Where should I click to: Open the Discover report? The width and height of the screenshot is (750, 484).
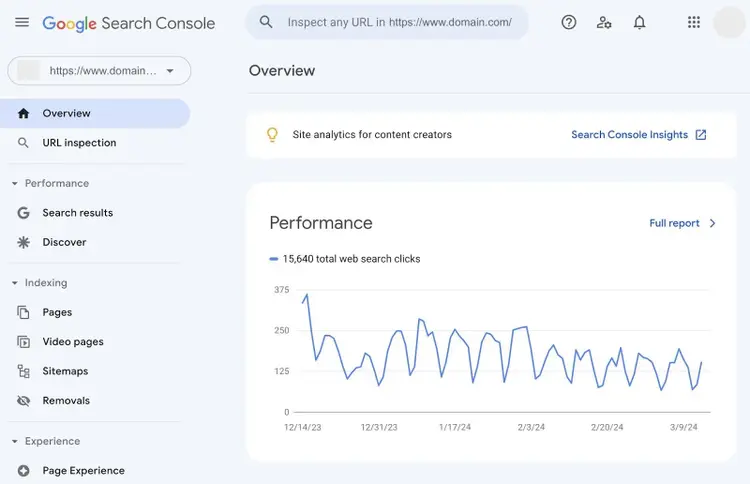(95, 242)
